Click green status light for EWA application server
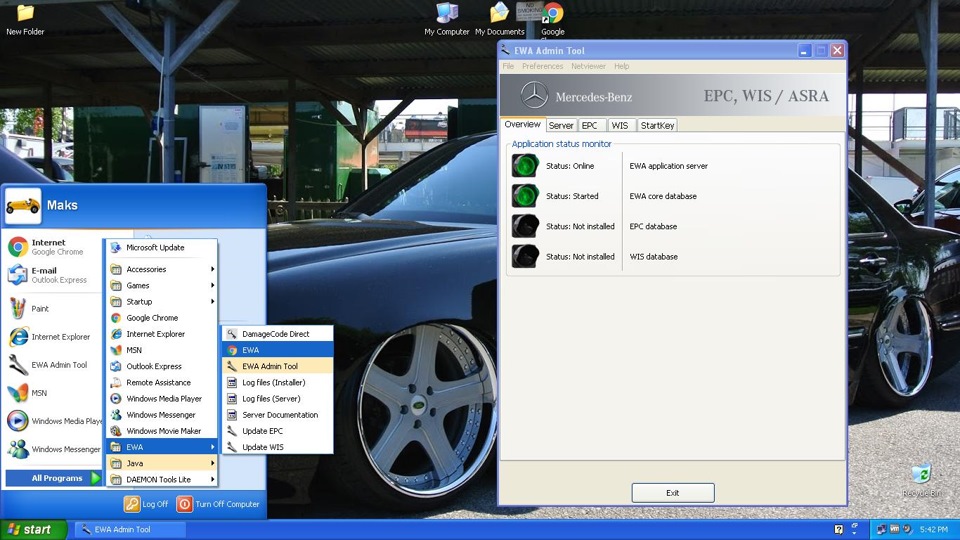960x540 pixels. (x=525, y=166)
